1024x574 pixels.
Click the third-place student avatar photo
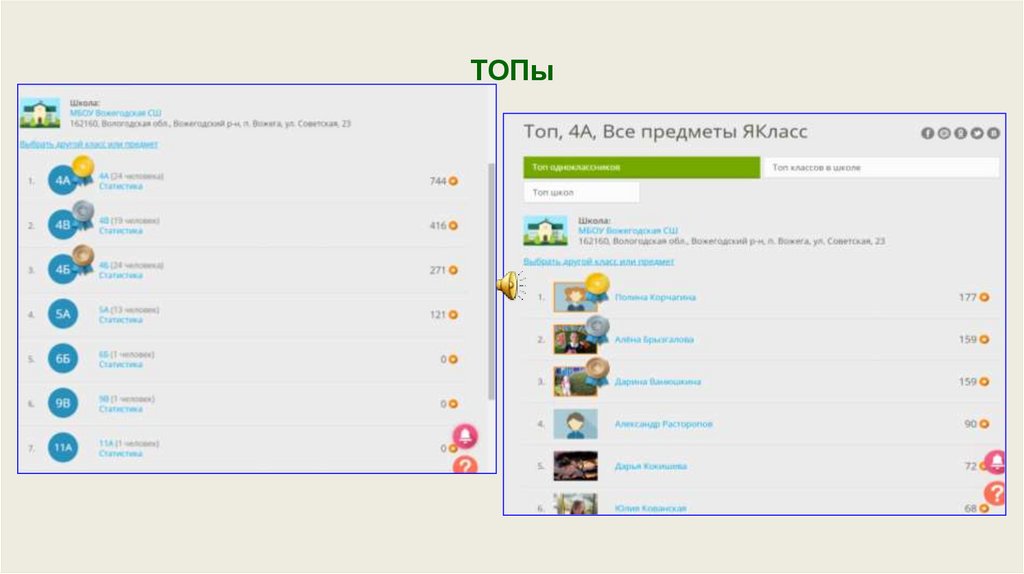pos(575,381)
